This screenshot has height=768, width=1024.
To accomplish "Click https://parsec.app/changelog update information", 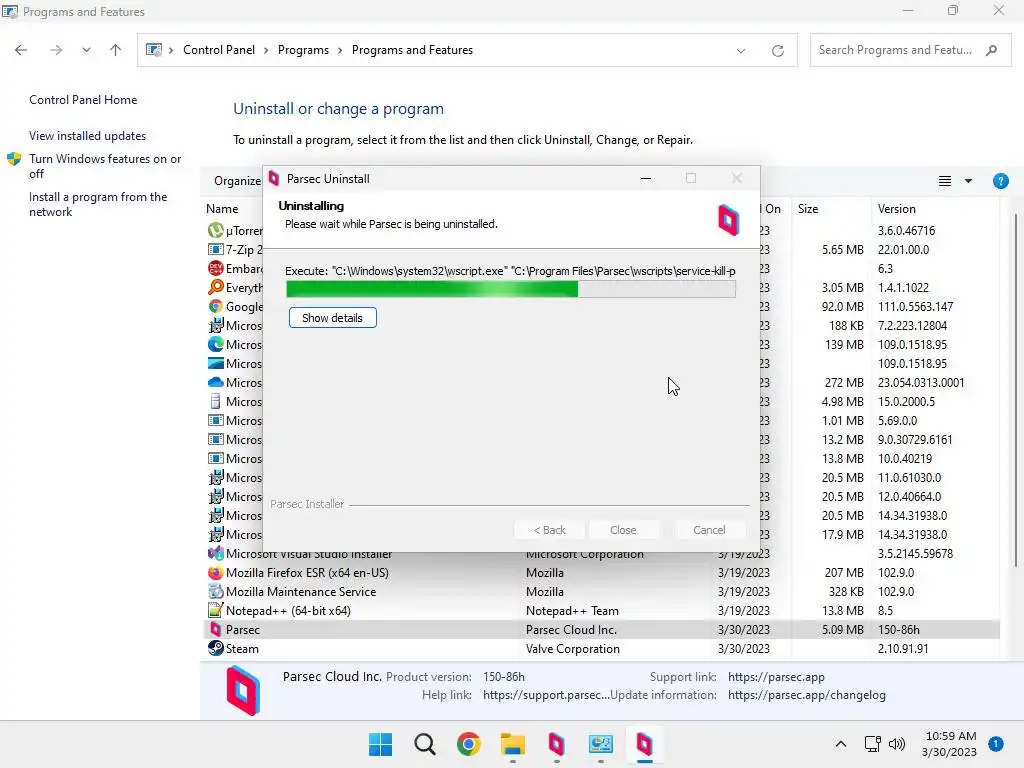I will click(x=807, y=696).
